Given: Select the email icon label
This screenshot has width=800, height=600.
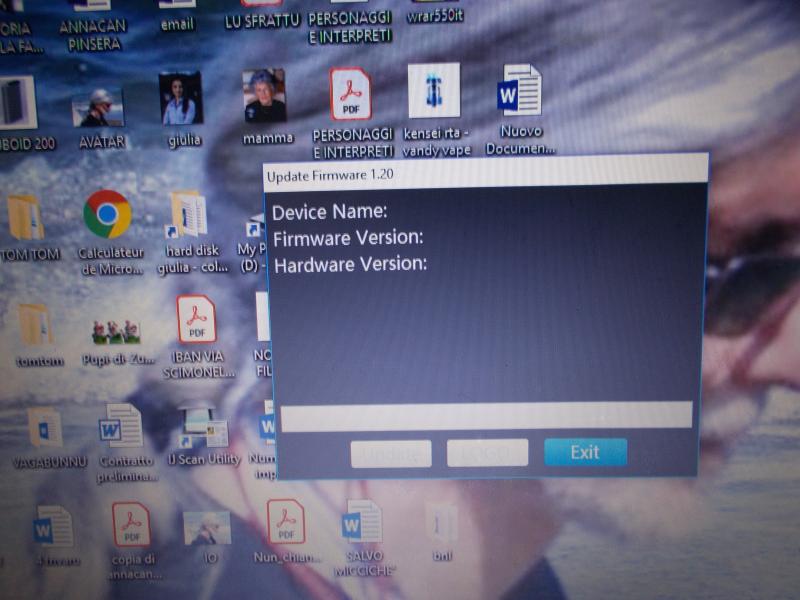Looking at the screenshot, I should tap(177, 24).
